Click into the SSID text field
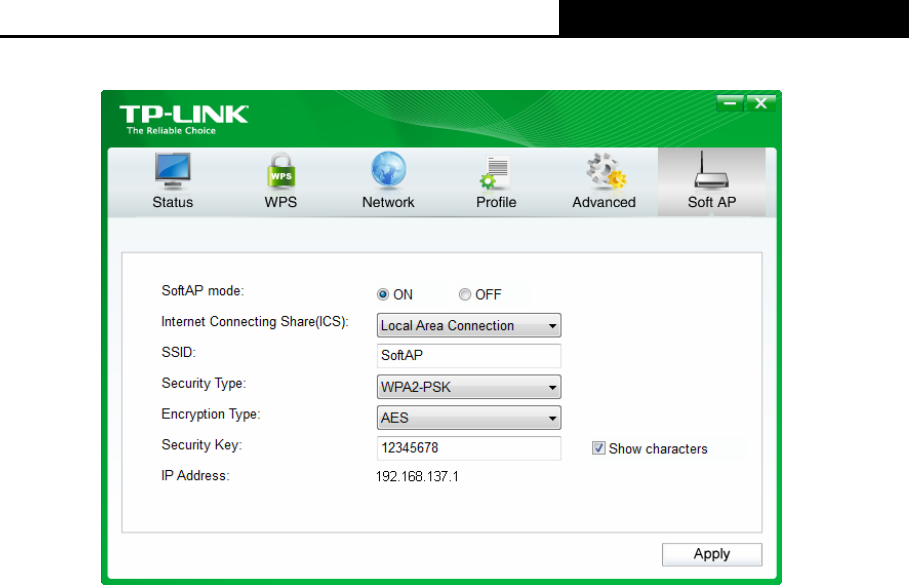Viewport: 909px width, 585px height. click(x=468, y=356)
